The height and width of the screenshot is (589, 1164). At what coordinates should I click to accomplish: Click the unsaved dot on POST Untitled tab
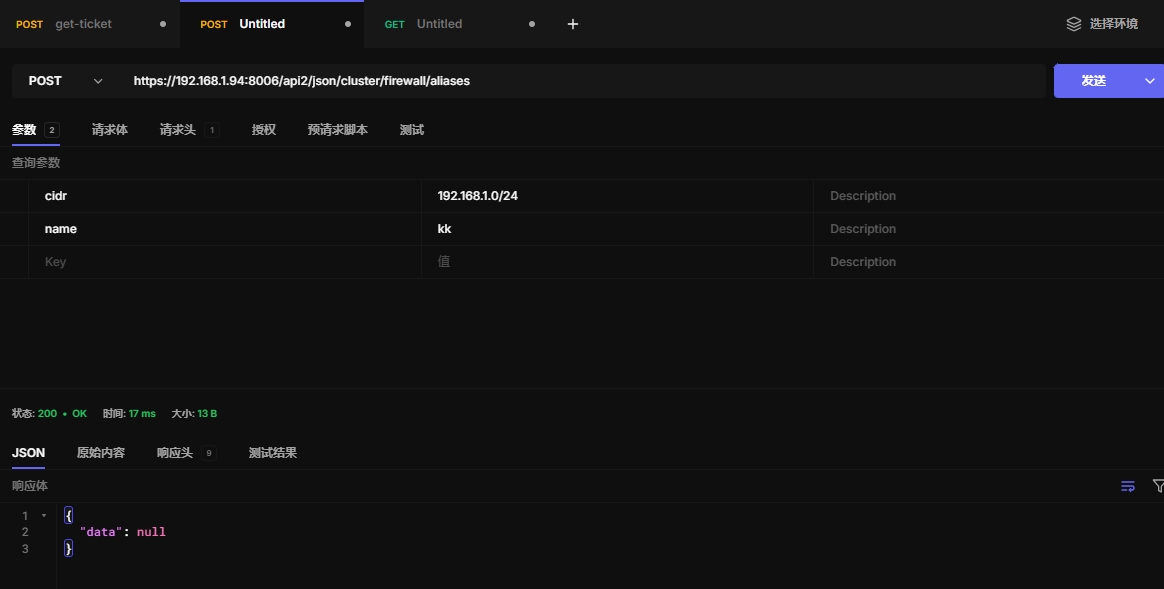tap(348, 24)
